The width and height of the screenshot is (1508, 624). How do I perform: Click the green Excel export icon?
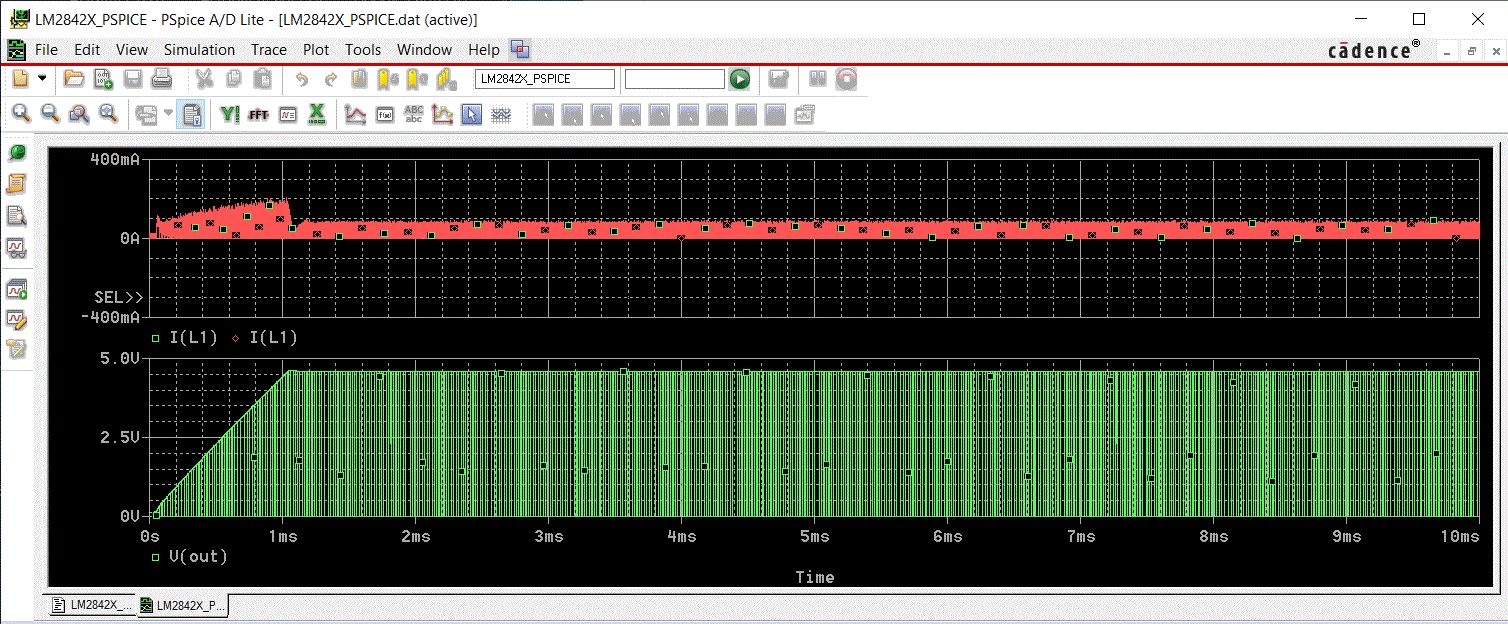pos(317,115)
